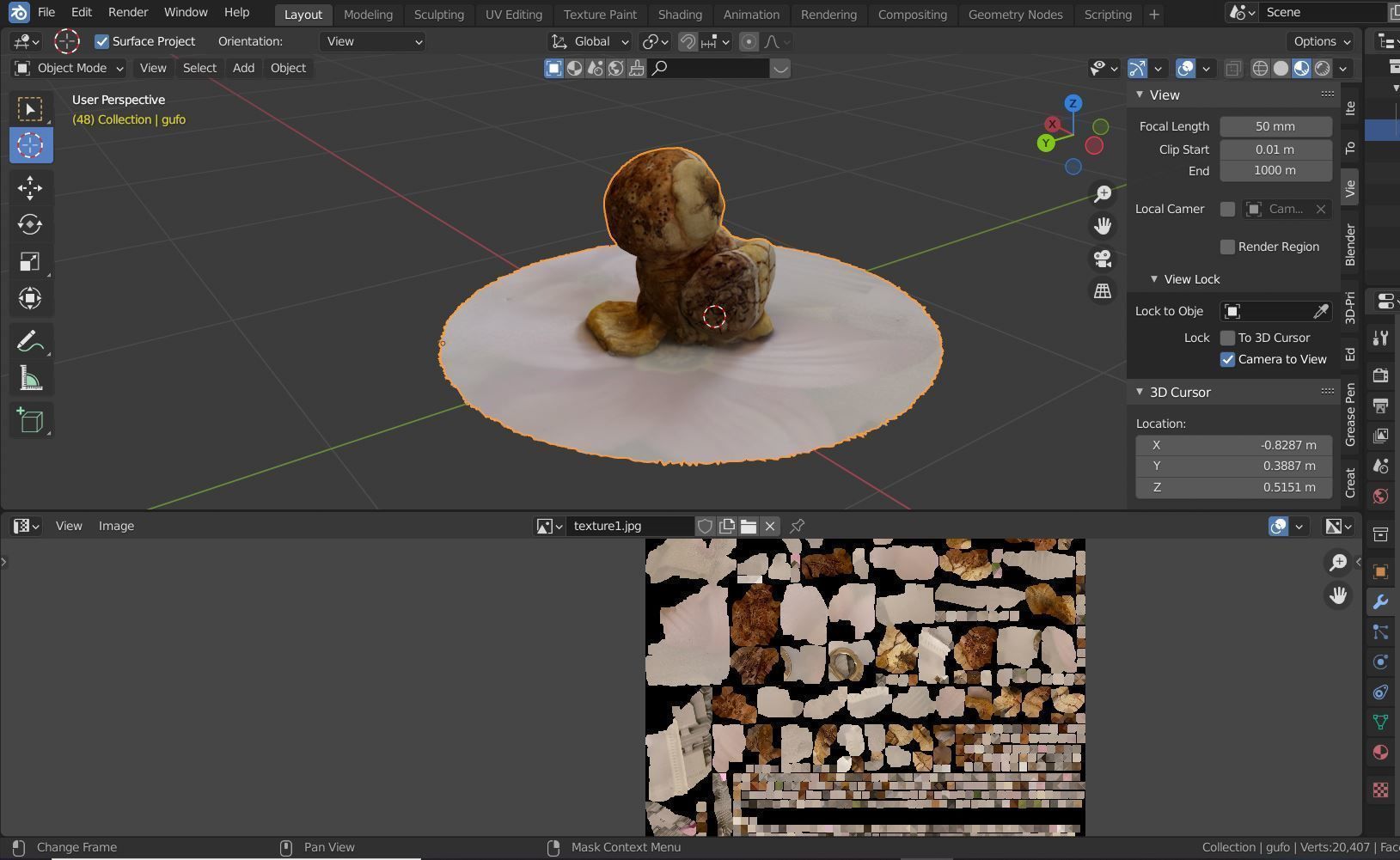Image resolution: width=1400 pixels, height=860 pixels.
Task: Unlink texture1.jpg with the X button
Action: [x=770, y=526]
